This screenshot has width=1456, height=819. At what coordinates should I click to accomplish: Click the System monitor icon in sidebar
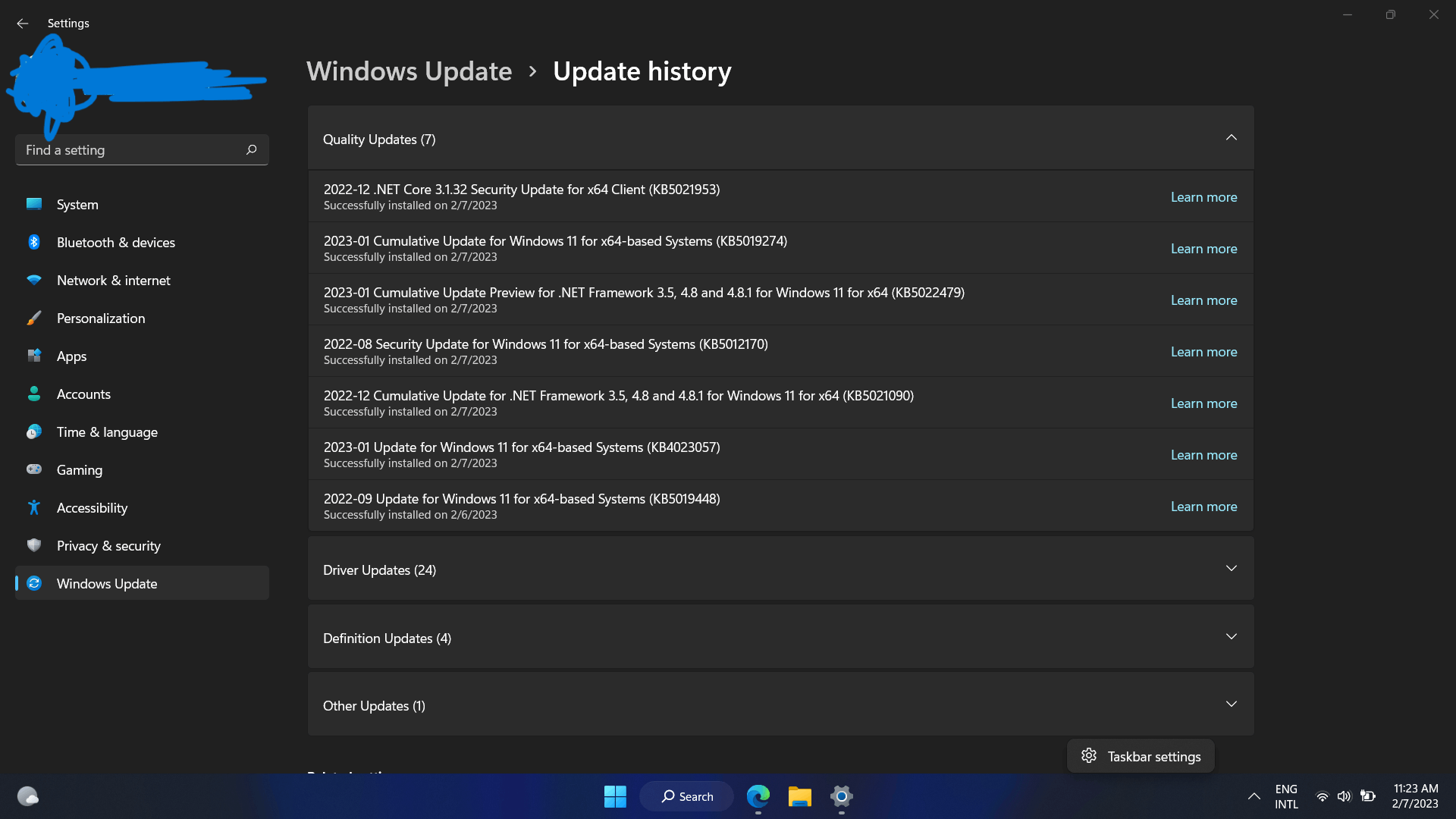tap(34, 204)
